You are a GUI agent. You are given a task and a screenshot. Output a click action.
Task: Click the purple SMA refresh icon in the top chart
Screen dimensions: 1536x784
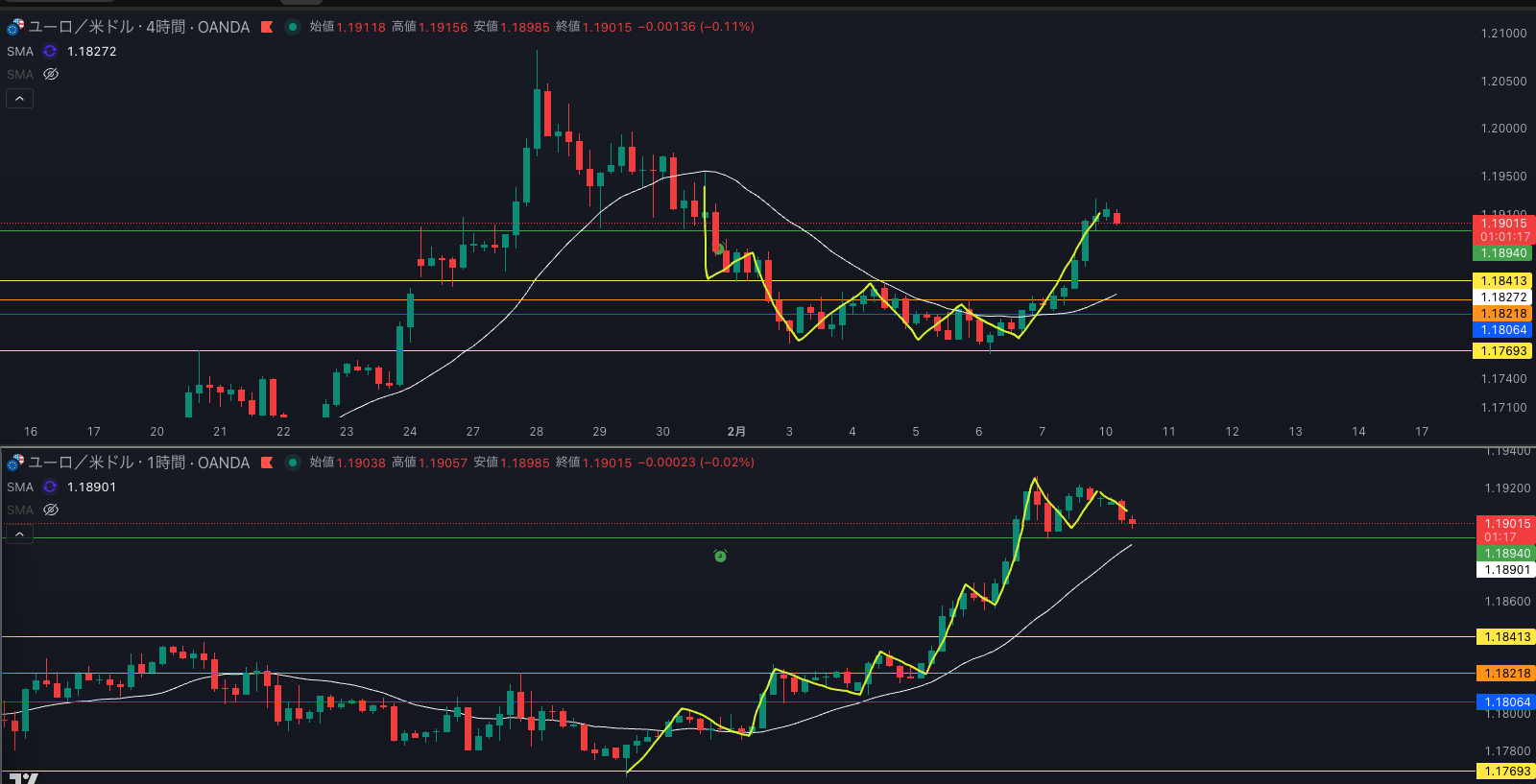point(50,51)
